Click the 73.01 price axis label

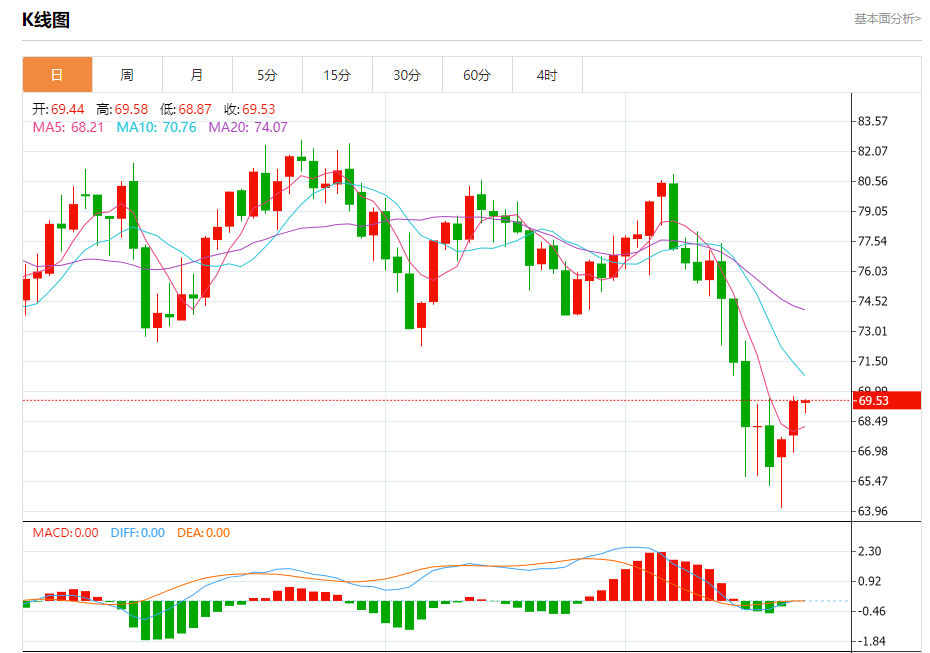tap(873, 331)
